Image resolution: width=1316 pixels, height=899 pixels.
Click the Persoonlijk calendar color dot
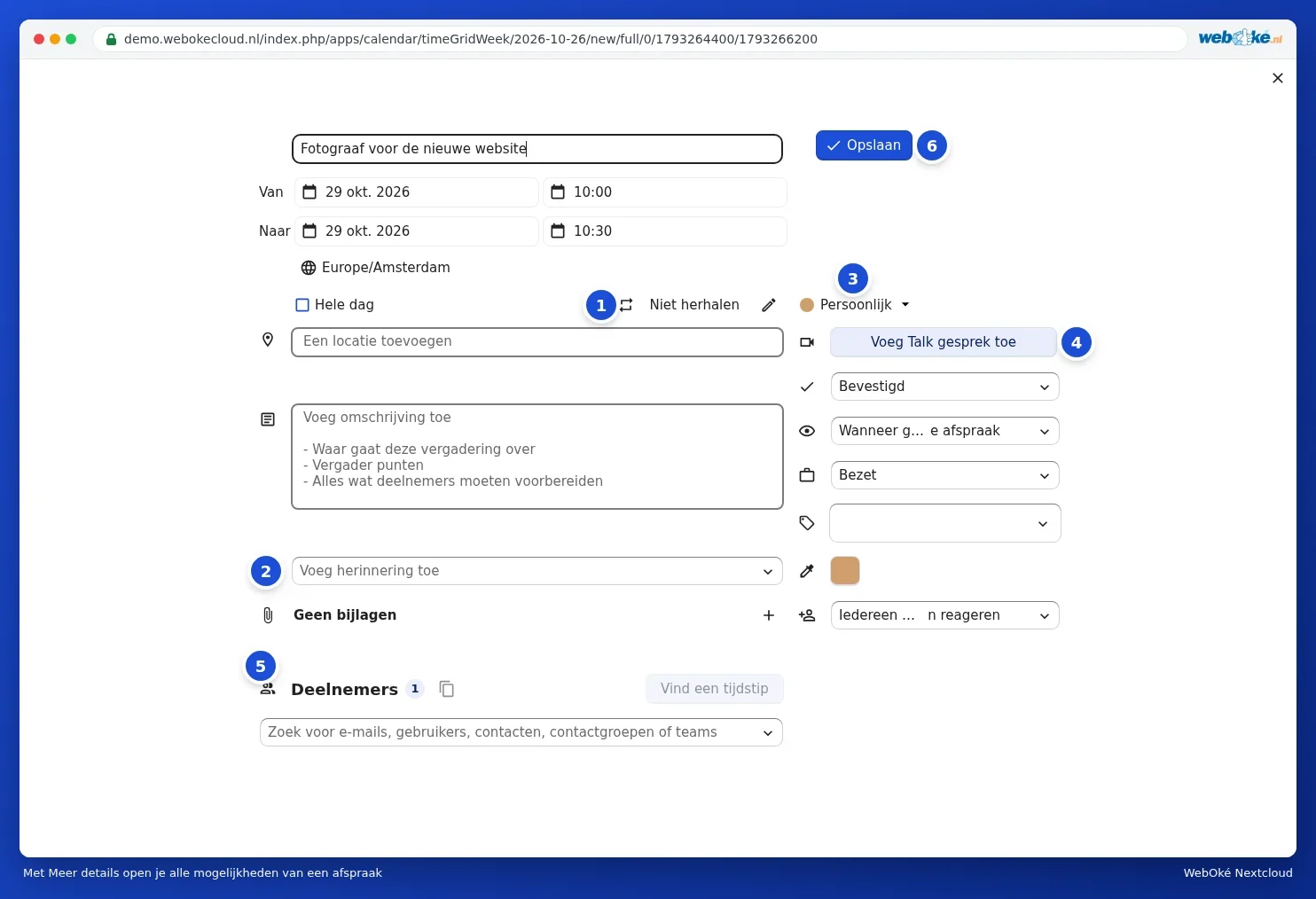[807, 305]
